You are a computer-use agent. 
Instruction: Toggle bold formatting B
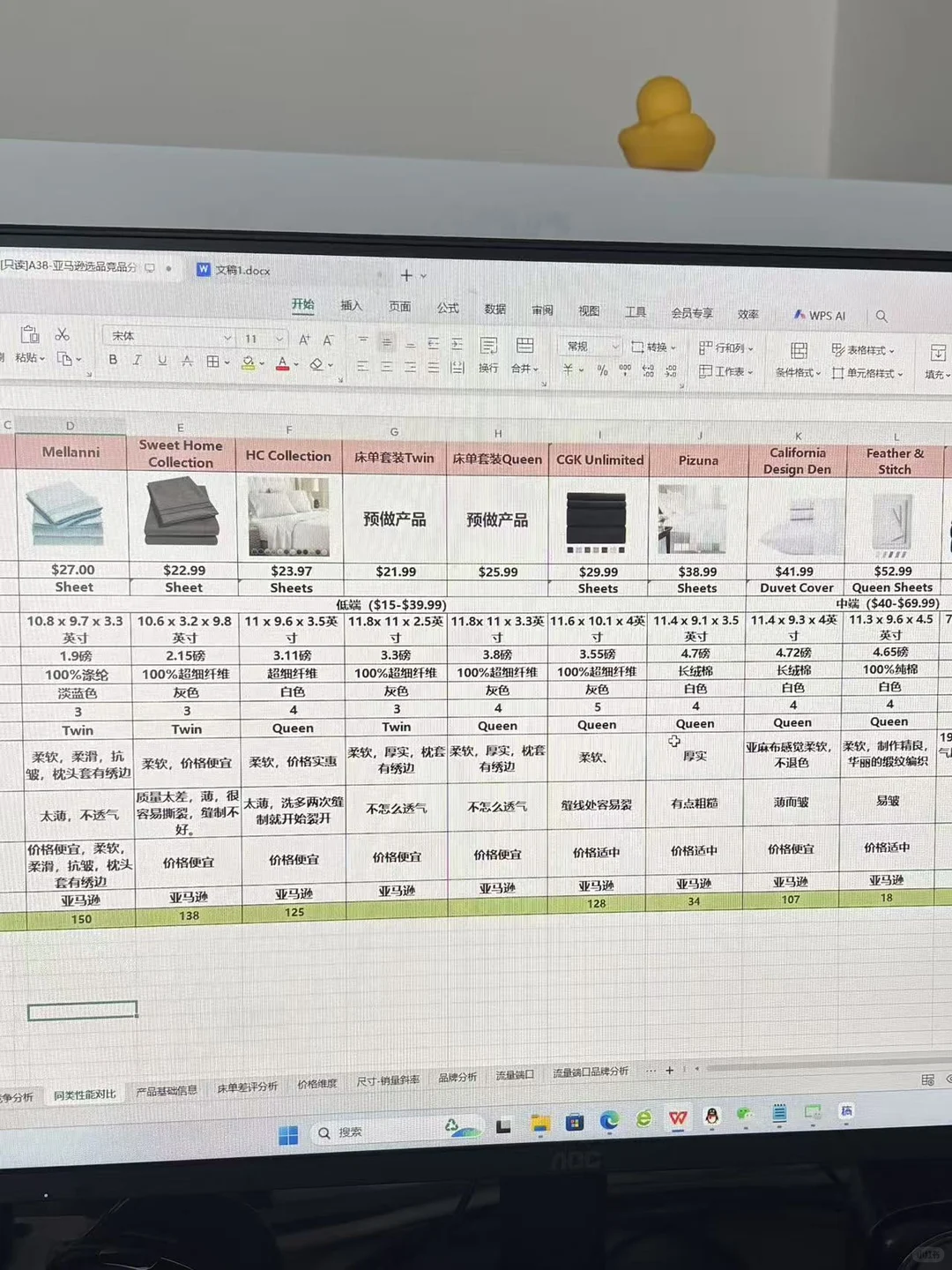click(113, 360)
